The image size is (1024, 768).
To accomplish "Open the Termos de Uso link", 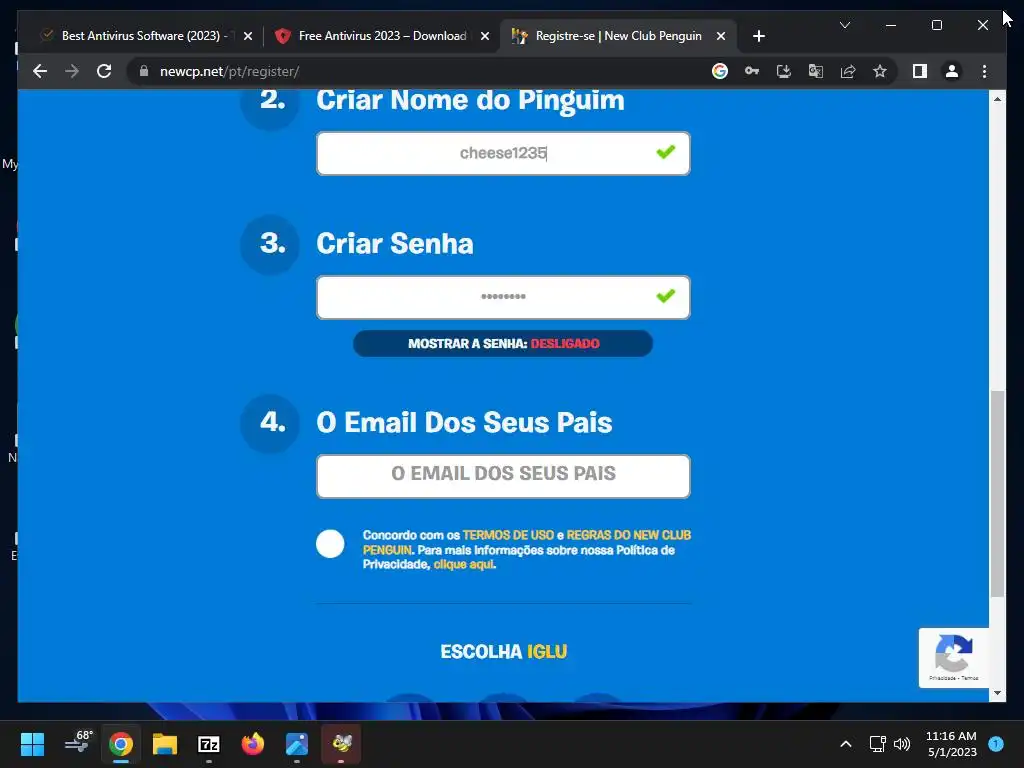I will point(507,535).
